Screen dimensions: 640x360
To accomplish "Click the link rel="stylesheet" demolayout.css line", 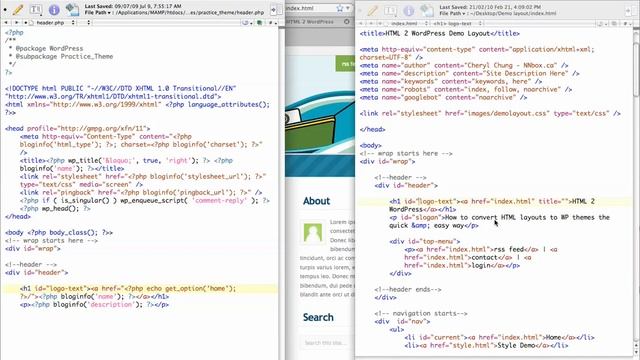I will point(490,113).
